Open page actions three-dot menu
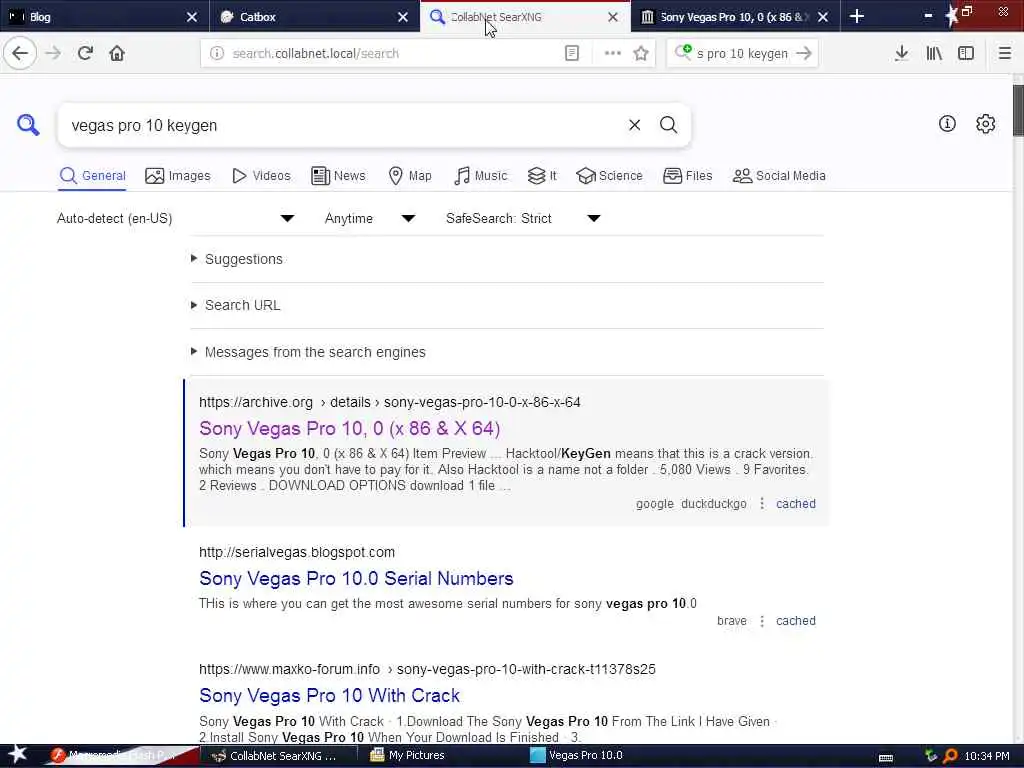The height and width of the screenshot is (768, 1024). 613,54
